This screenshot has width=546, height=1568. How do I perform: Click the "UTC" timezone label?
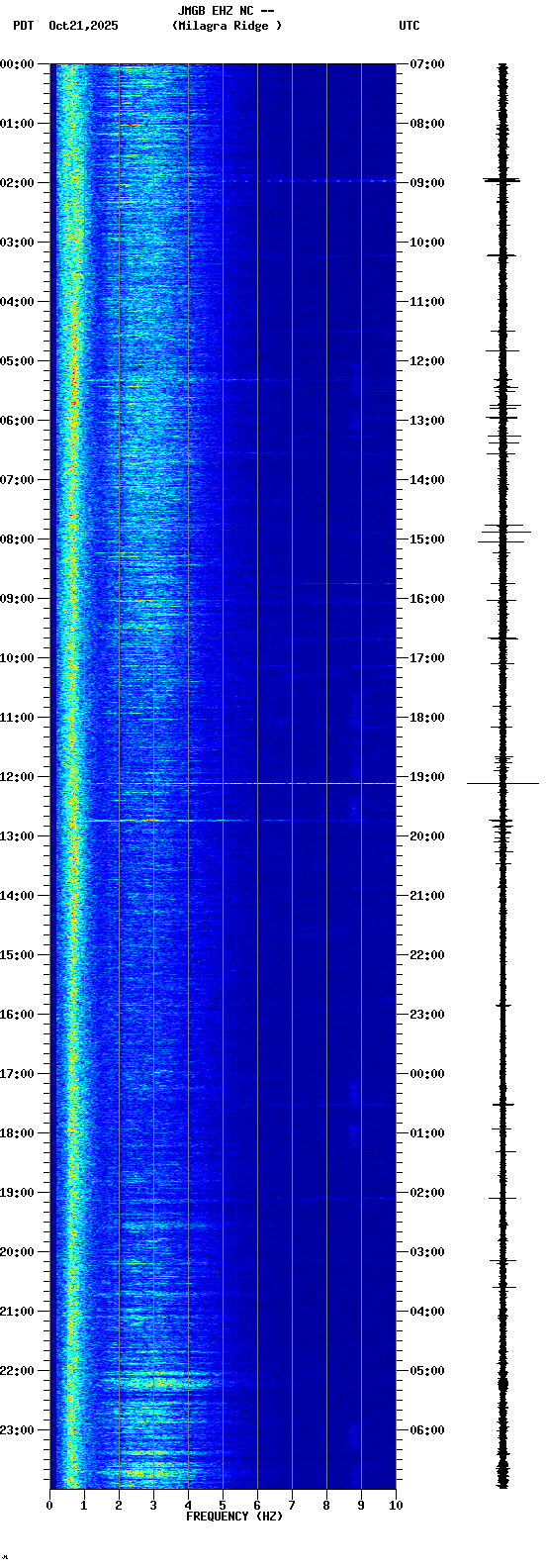[409, 26]
